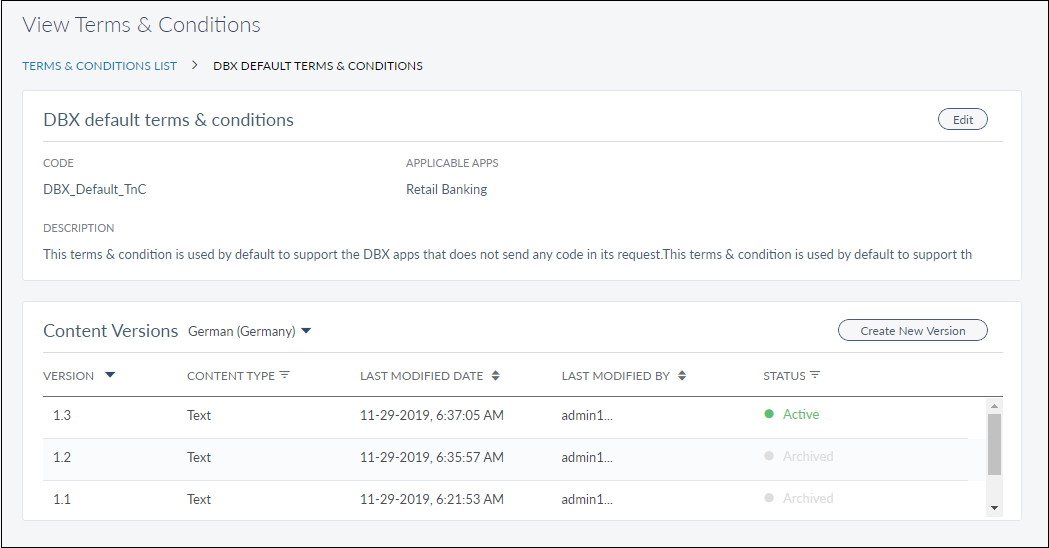The height and width of the screenshot is (548, 1049).
Task: Select version 1.3 row
Action: pos(62,415)
